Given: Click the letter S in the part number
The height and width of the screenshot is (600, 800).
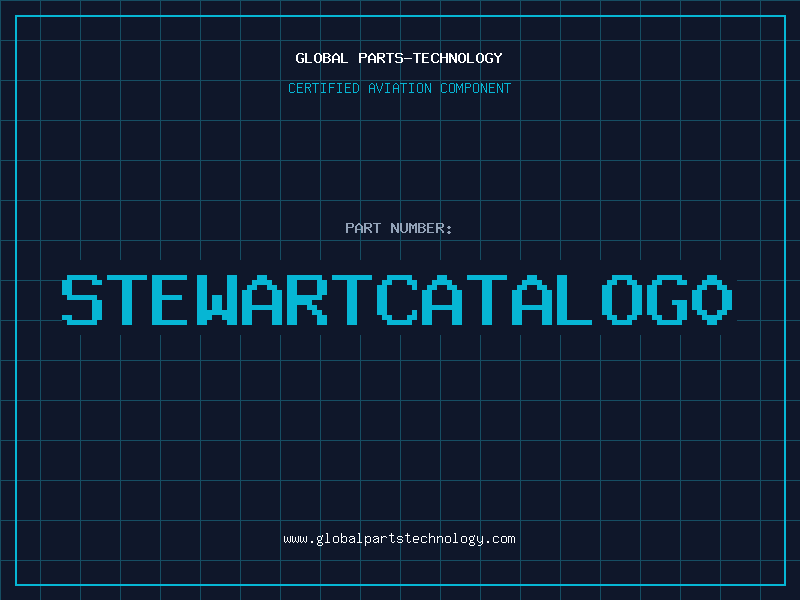Looking at the screenshot, I should coord(83,299).
